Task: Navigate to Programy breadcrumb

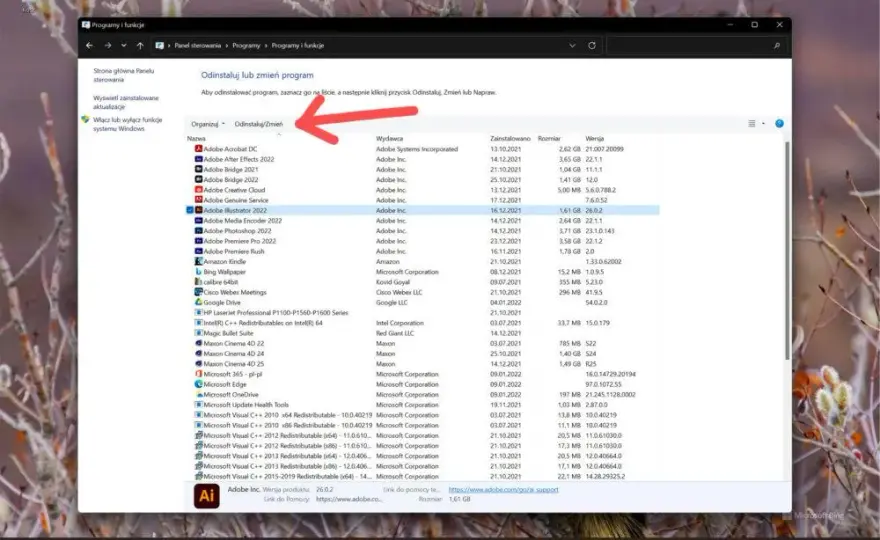Action: tap(246, 45)
